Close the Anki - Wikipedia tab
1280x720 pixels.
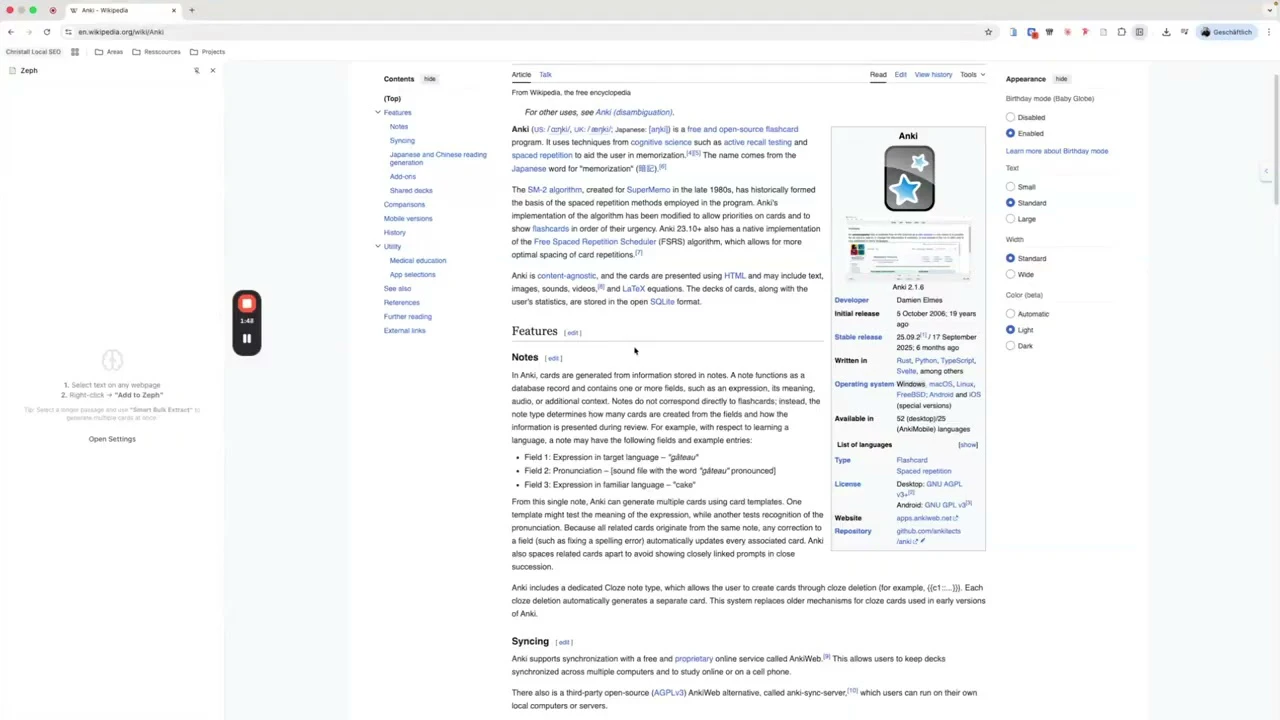173,10
